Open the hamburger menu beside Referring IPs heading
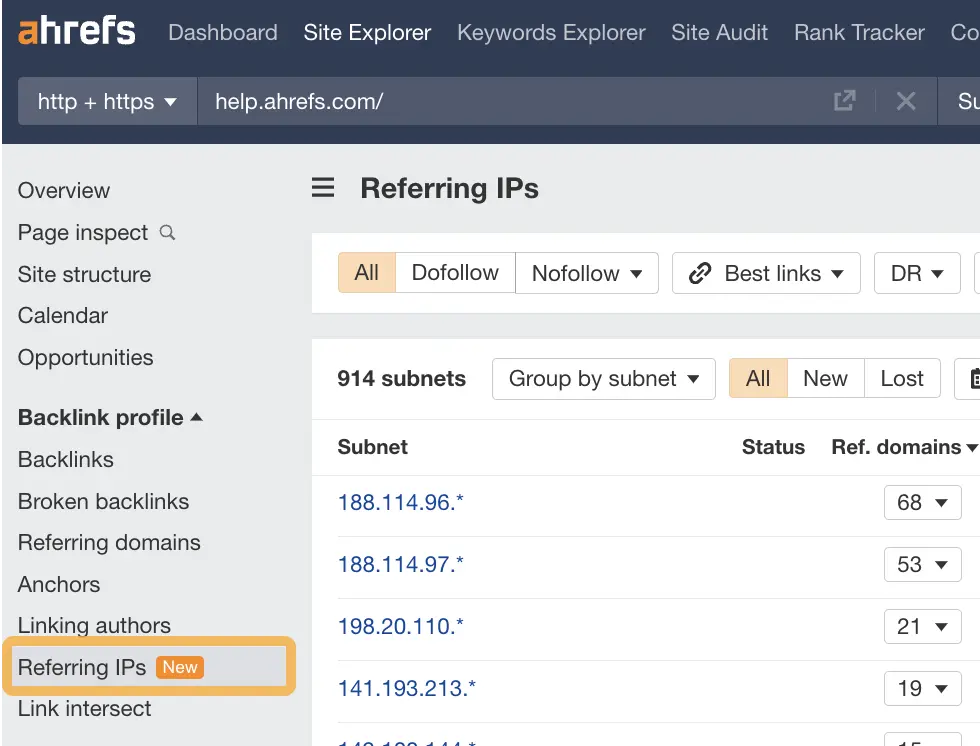Image resolution: width=980 pixels, height=746 pixels. point(322,187)
